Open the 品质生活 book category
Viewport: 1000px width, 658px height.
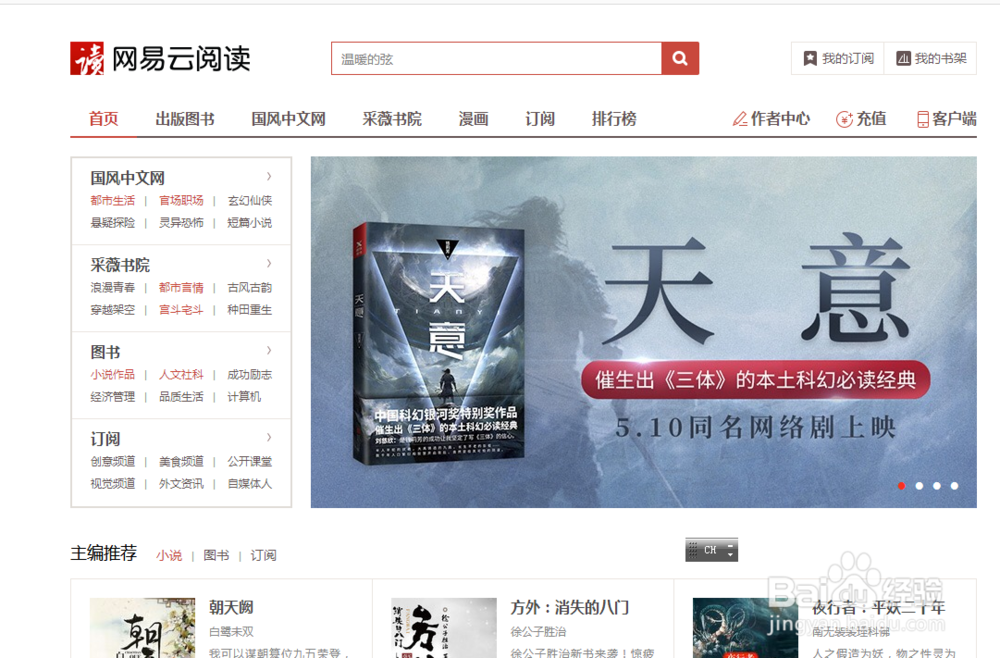[x=181, y=397]
